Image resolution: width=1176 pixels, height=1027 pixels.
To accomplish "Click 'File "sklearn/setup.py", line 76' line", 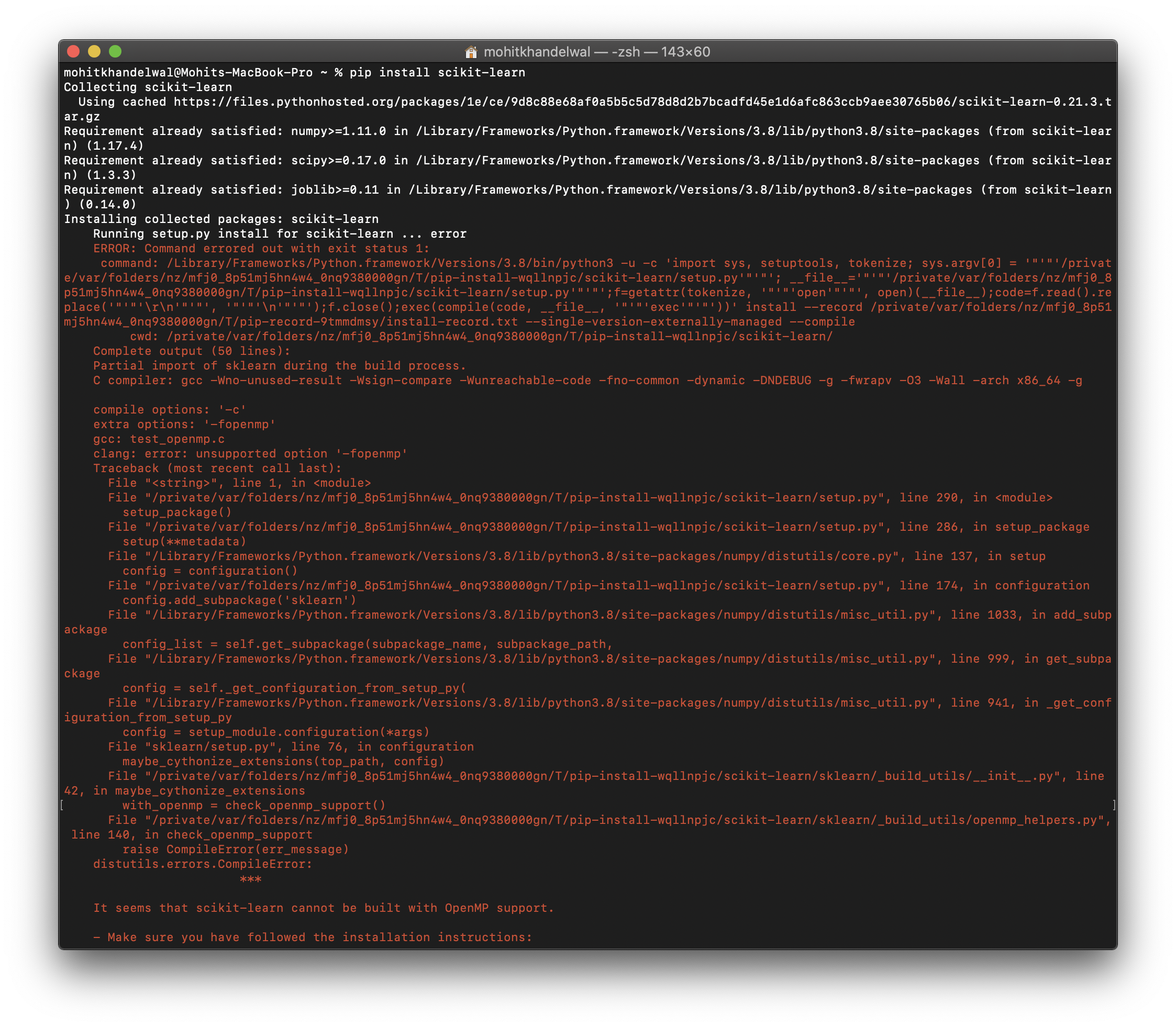I will [291, 747].
